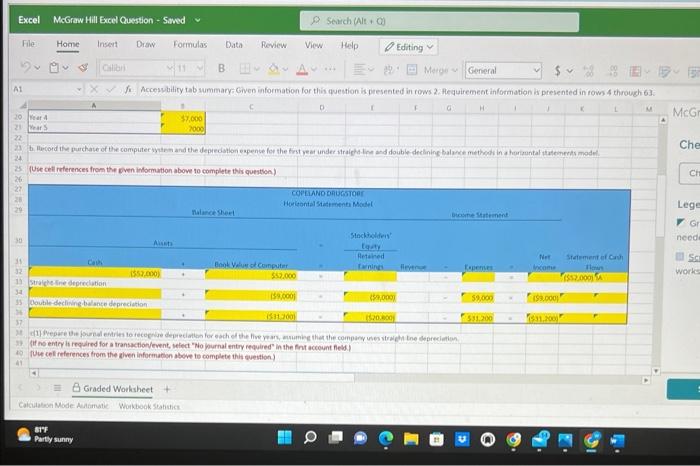Image resolution: width=700 pixels, height=466 pixels.
Task: Open the Formulas tab
Action: point(190,44)
